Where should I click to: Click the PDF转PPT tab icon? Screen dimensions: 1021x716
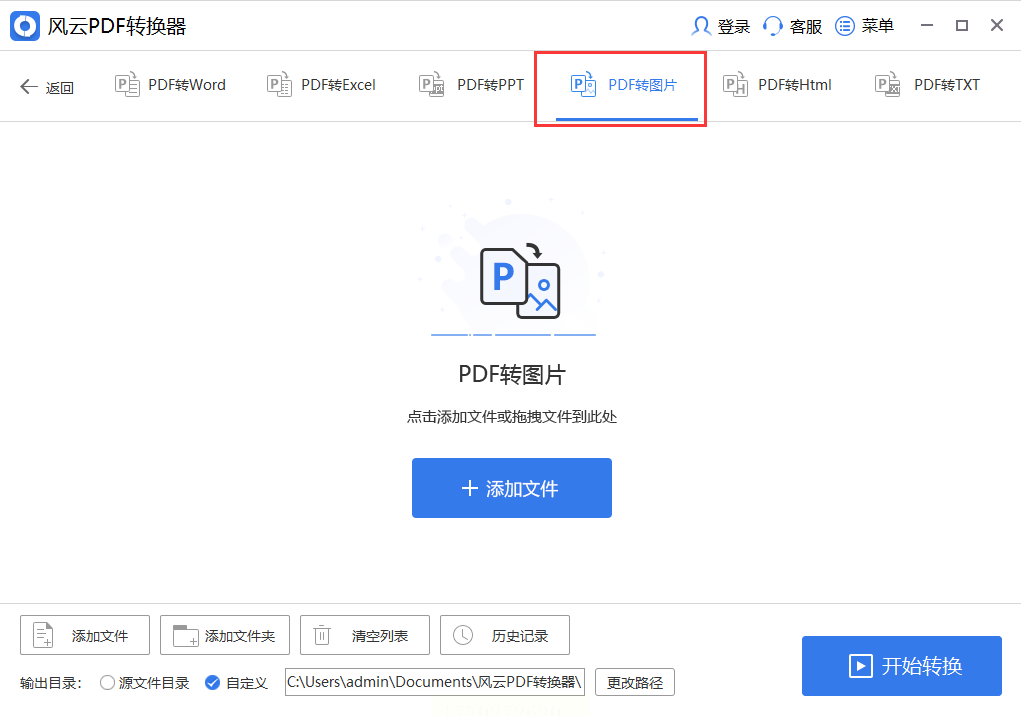point(431,85)
